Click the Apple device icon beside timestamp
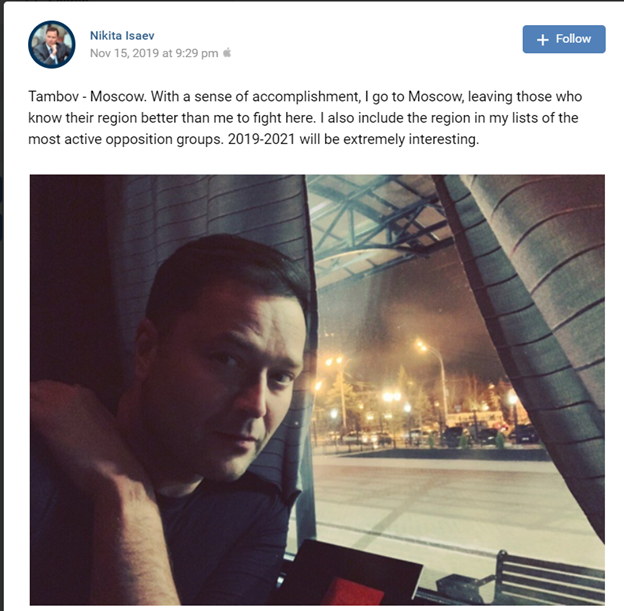 pos(227,53)
